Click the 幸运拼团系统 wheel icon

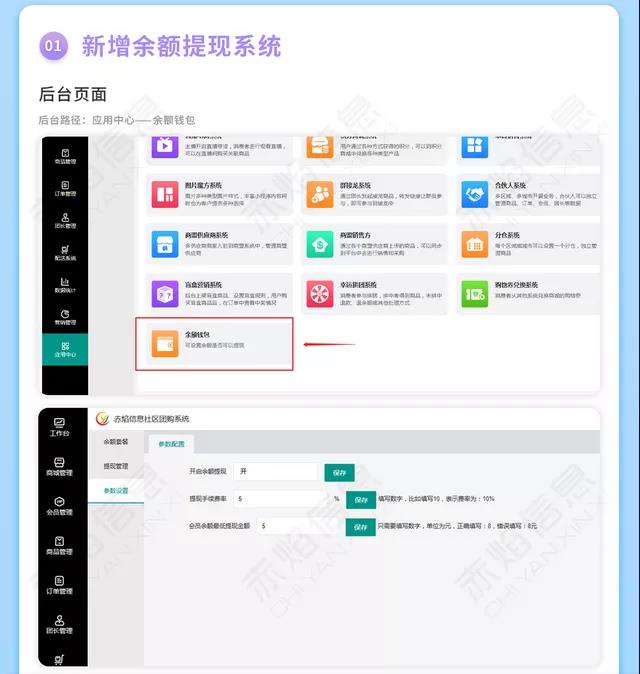click(x=320, y=293)
